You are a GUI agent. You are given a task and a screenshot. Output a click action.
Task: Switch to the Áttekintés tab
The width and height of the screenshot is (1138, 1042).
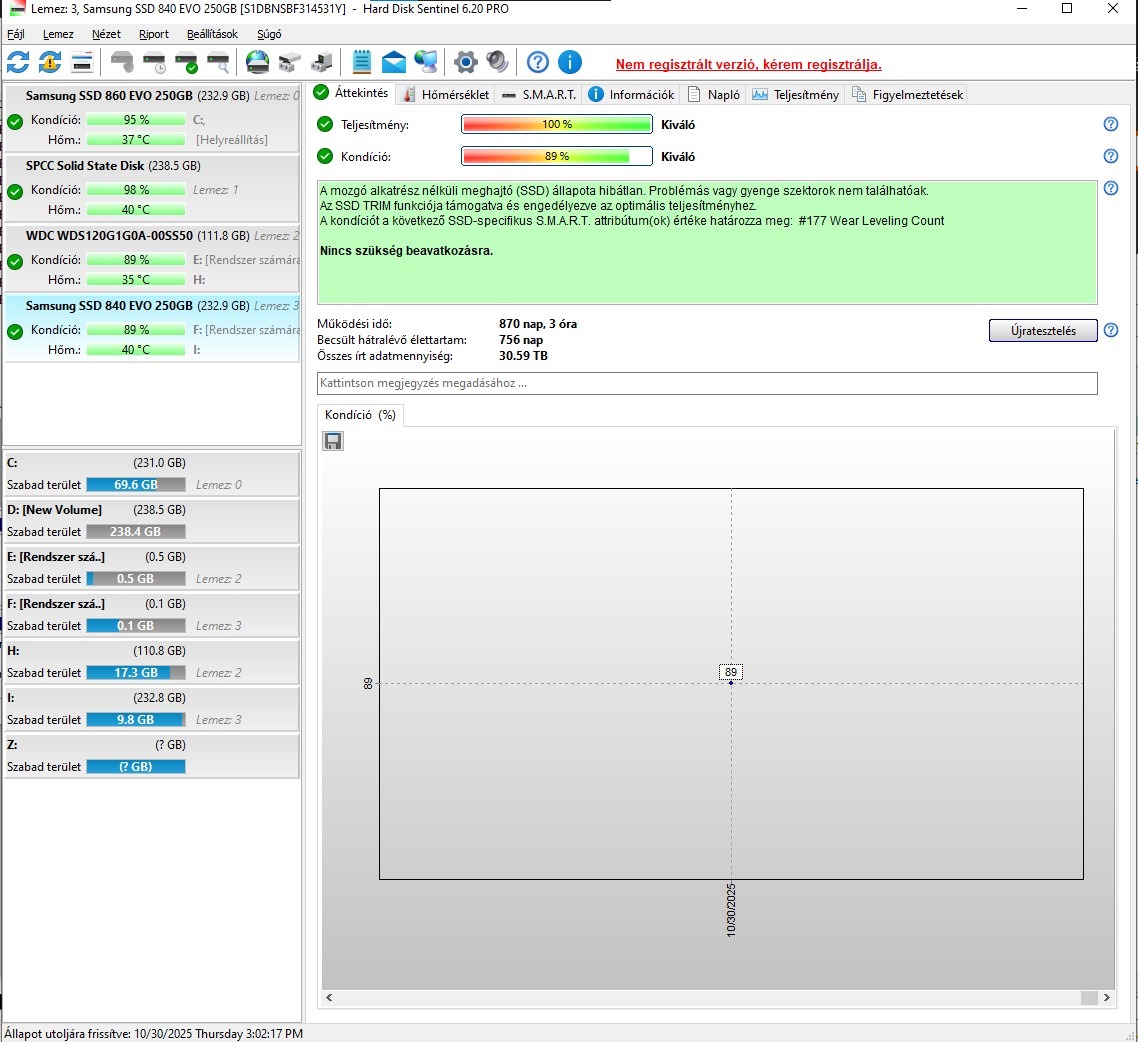(353, 93)
